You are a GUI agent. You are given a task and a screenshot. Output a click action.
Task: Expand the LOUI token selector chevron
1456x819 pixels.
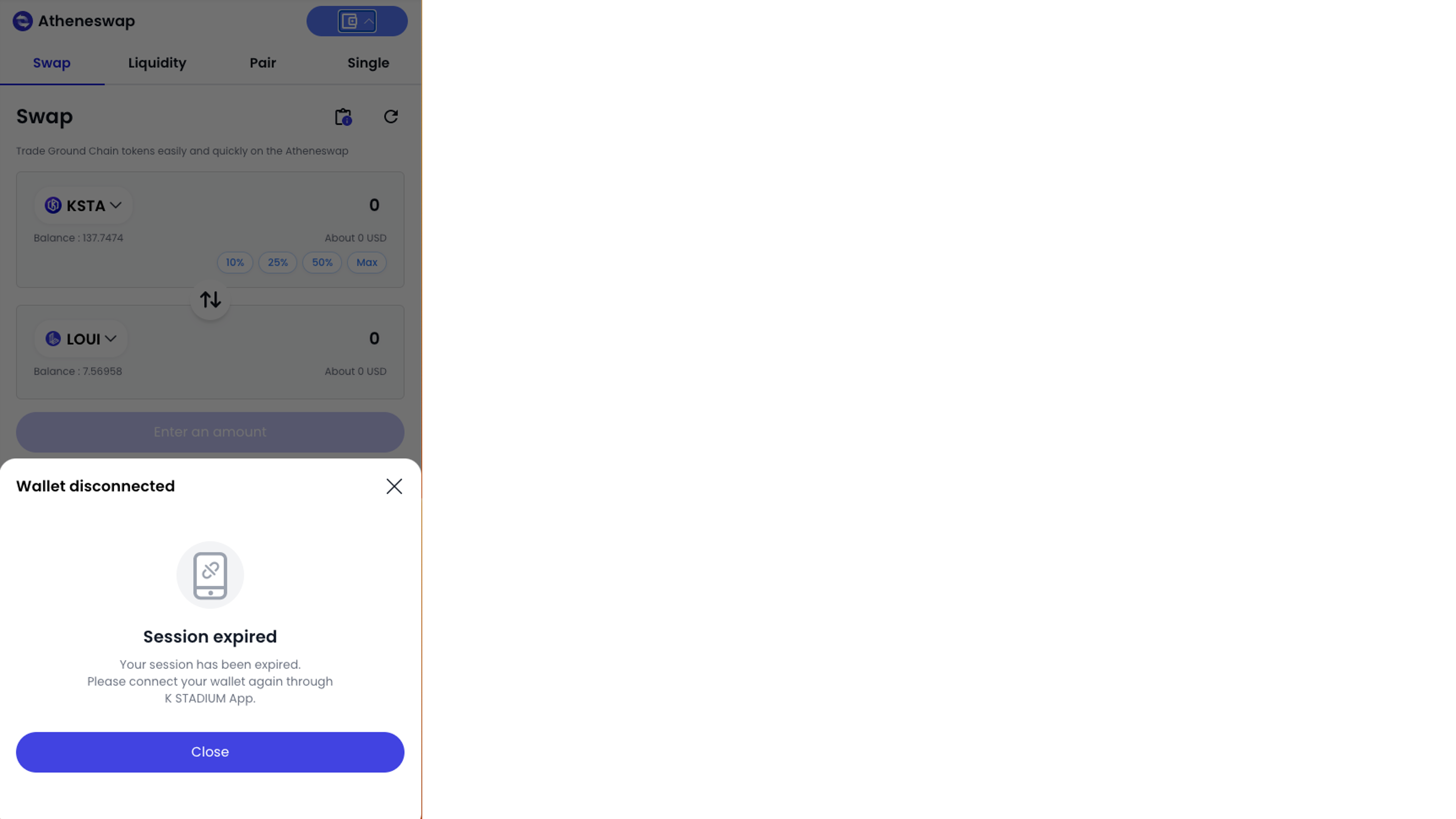(x=111, y=339)
